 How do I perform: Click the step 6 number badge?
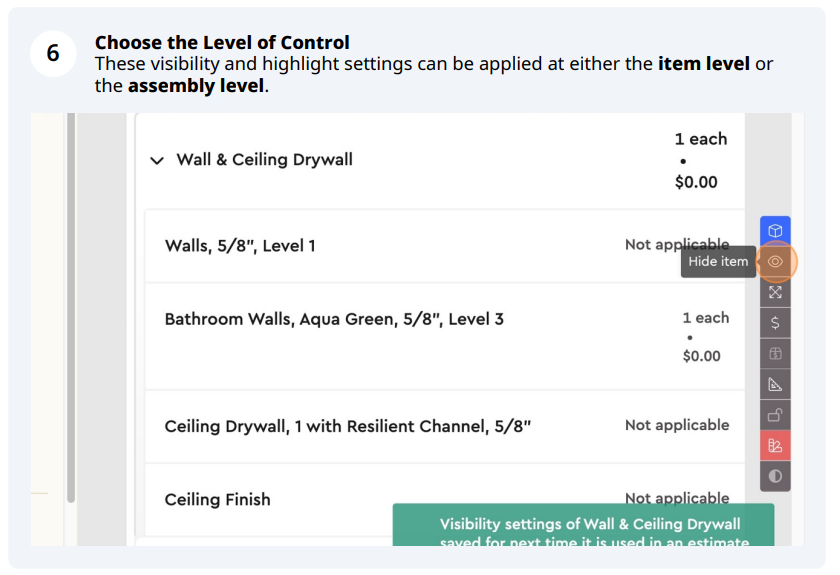pyautogui.click(x=53, y=53)
